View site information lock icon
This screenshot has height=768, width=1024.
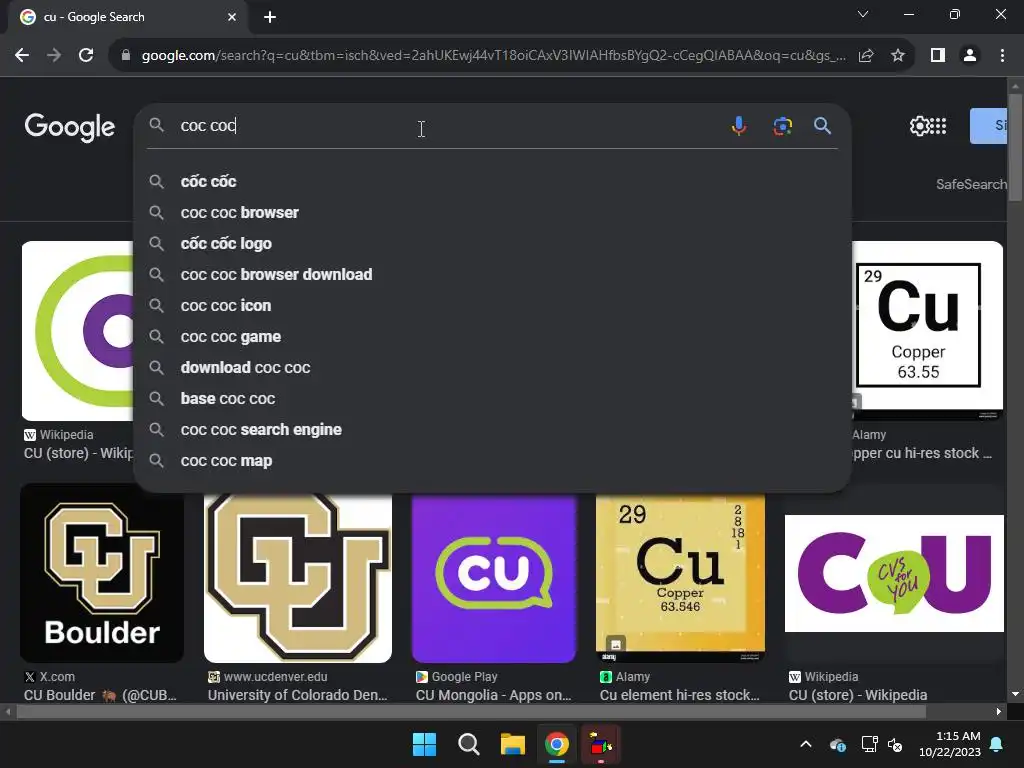click(x=126, y=56)
